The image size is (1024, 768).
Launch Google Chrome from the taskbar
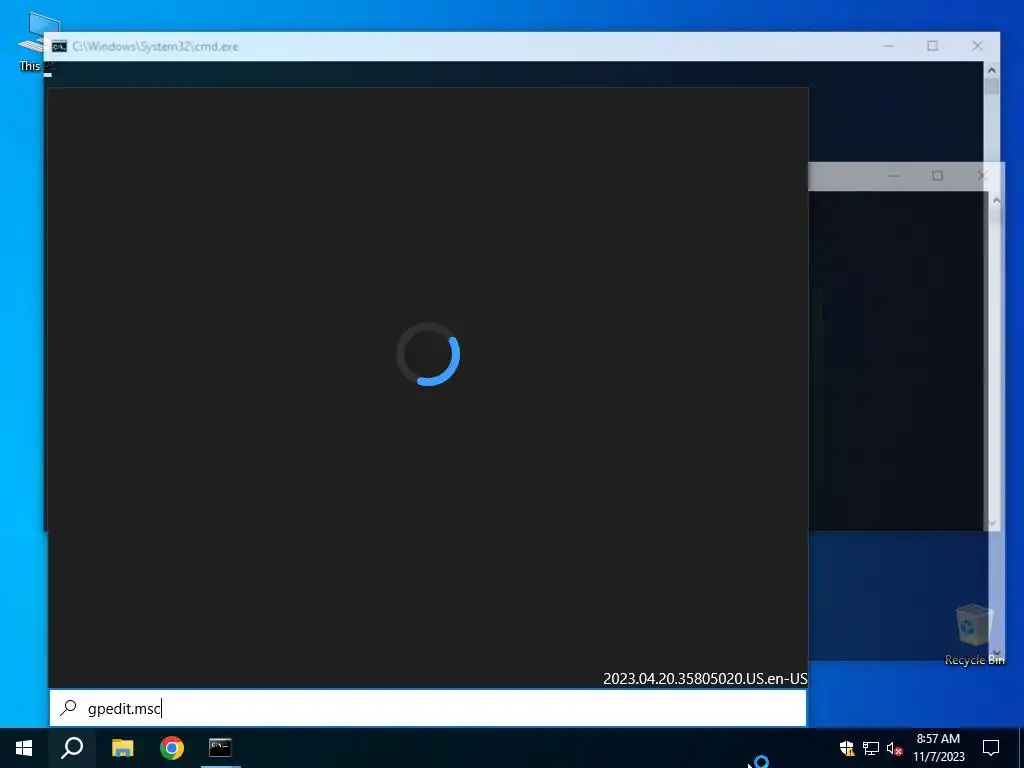(x=172, y=748)
